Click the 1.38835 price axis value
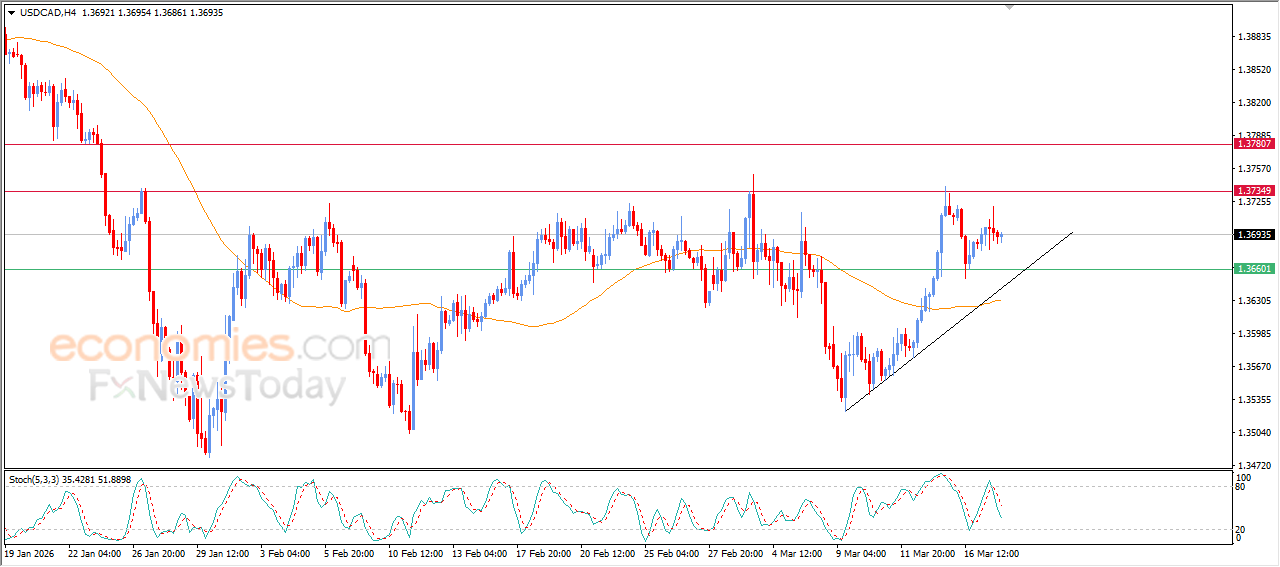This screenshot has width=1280, height=567. (x=1253, y=37)
